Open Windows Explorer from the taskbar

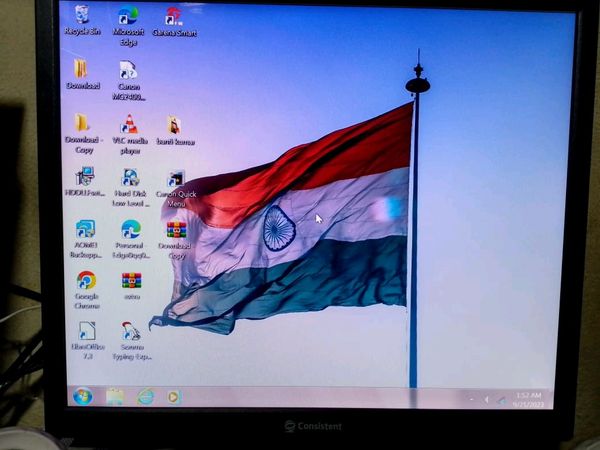click(x=115, y=397)
